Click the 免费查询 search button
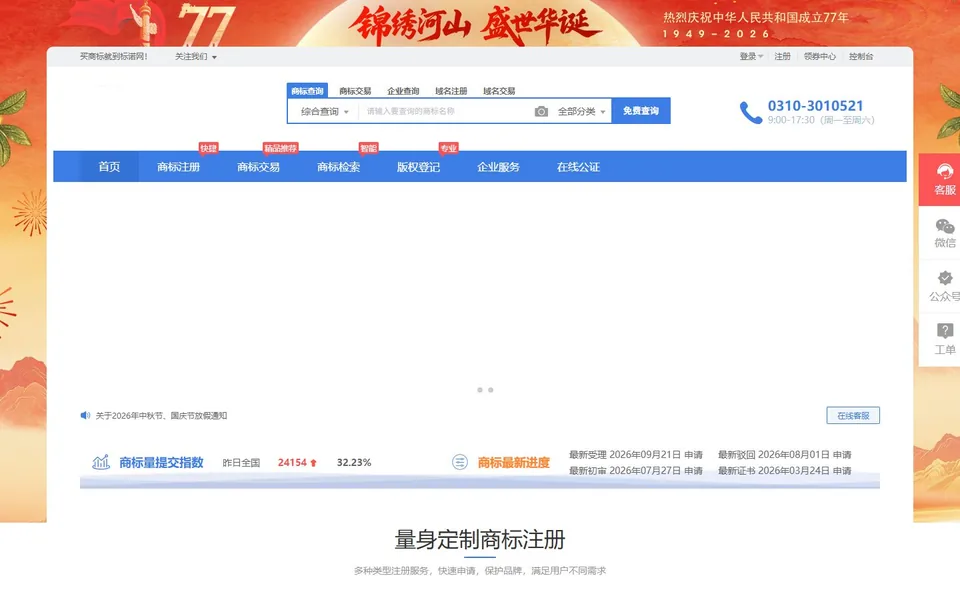 pos(641,111)
